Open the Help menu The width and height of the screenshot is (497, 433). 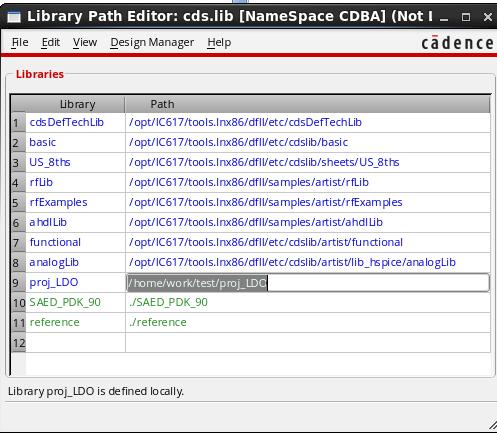click(219, 42)
